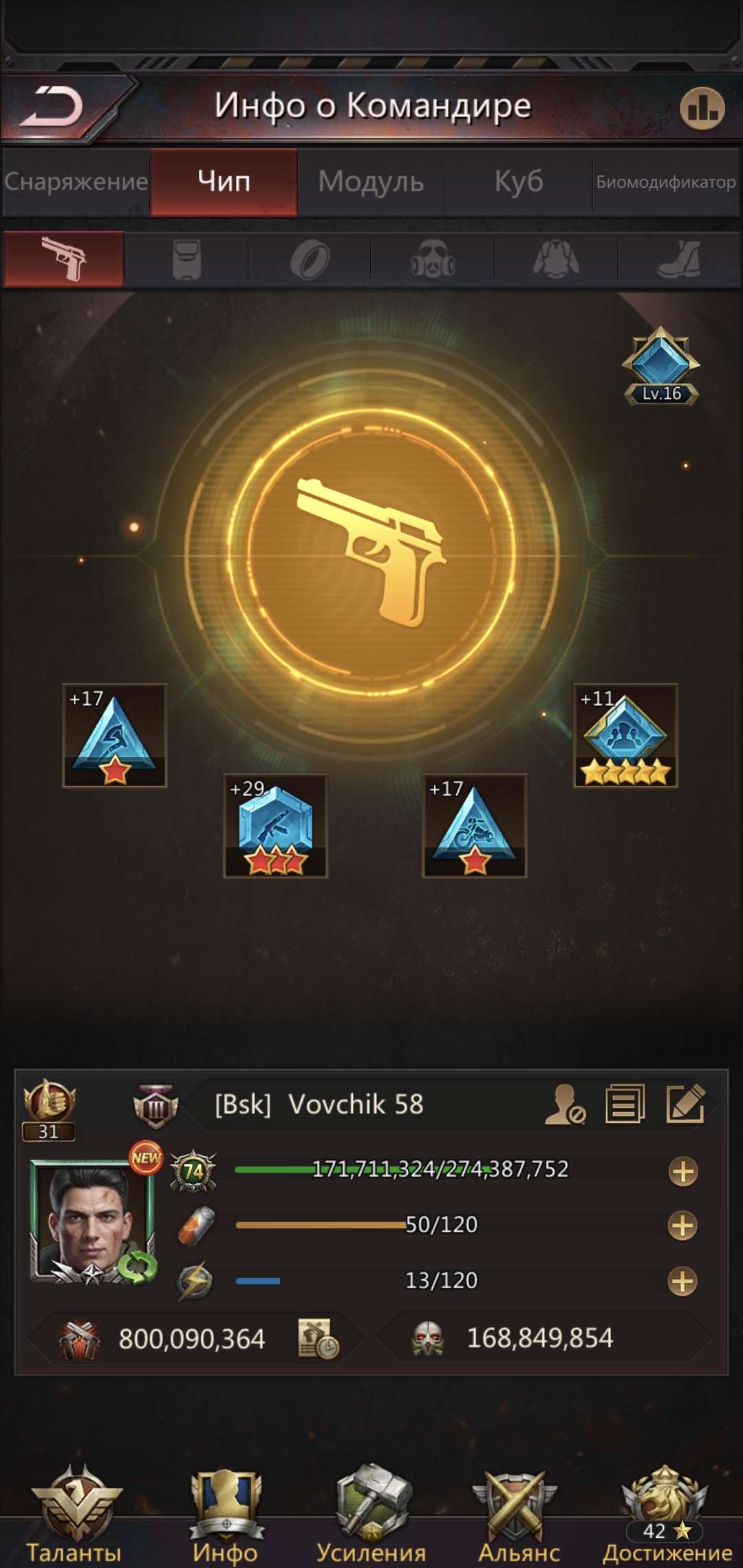This screenshot has height=1568, width=743.
Task: Switch to the Модуль tab
Action: pos(371,182)
